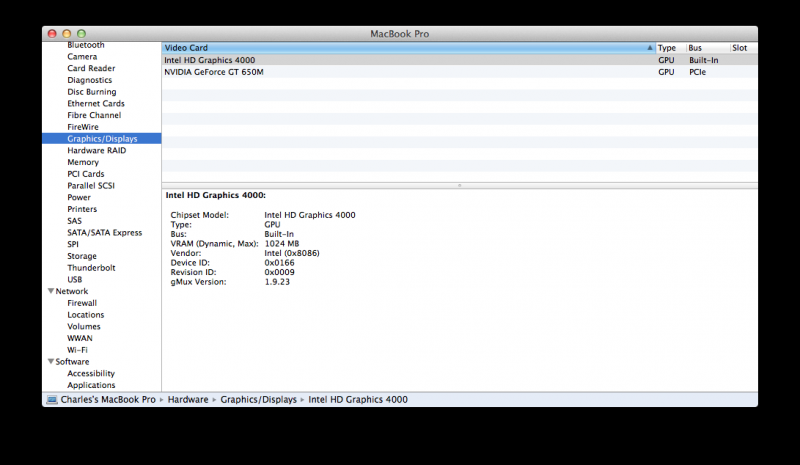
Task: Show Storage information
Action: tap(82, 256)
